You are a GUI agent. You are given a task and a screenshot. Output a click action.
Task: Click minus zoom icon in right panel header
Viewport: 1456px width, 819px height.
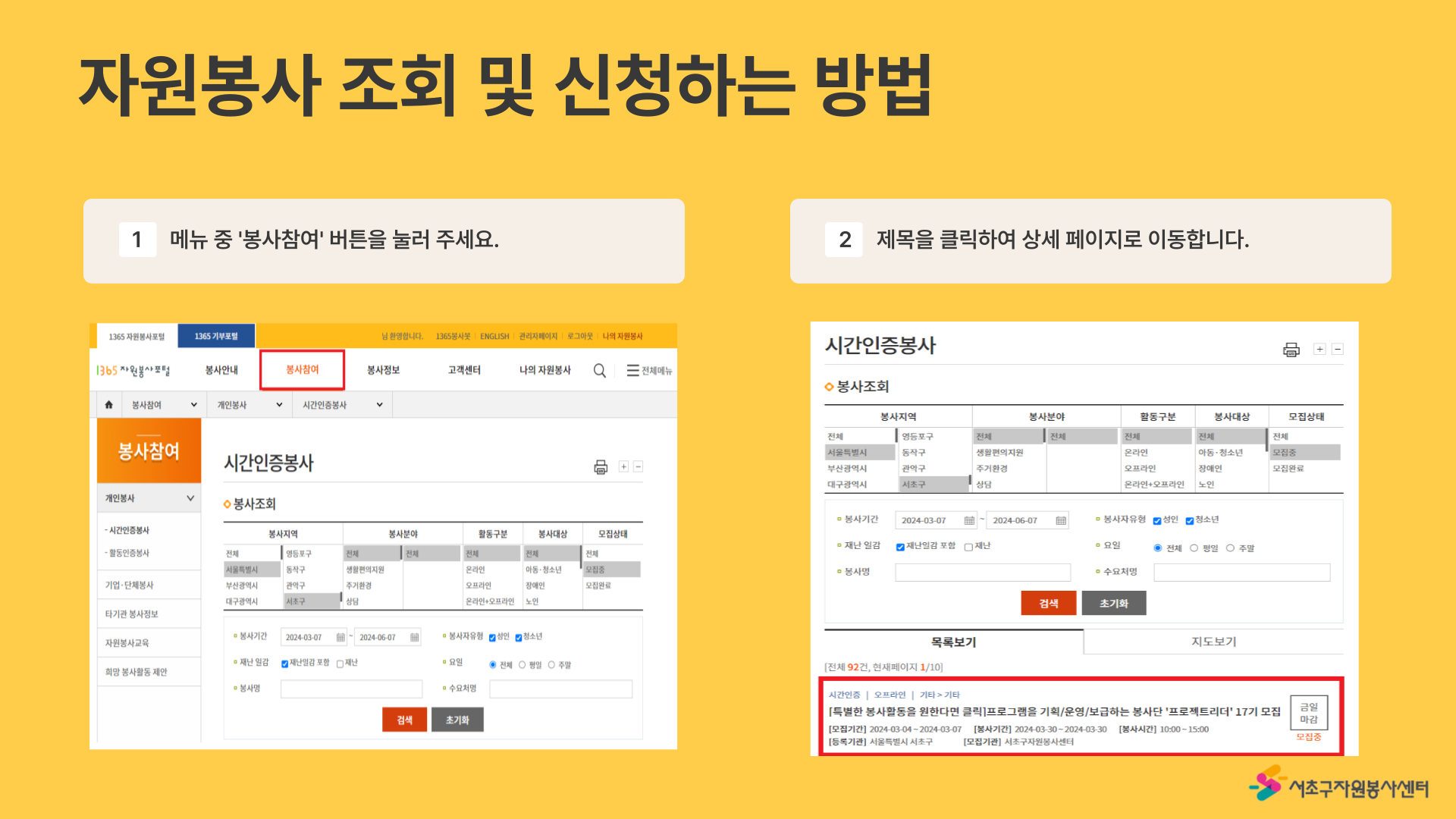pos(1338,350)
